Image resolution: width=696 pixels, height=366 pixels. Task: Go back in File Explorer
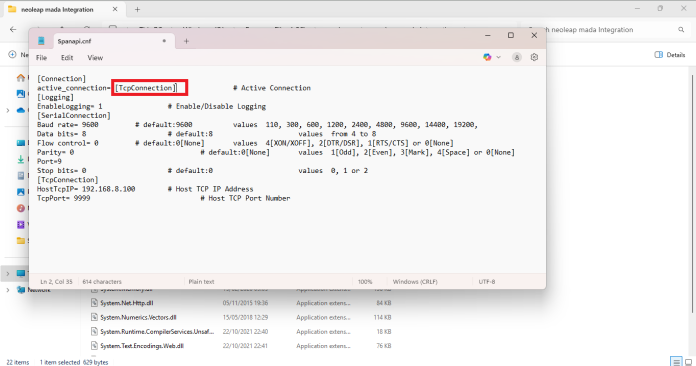tap(13, 29)
